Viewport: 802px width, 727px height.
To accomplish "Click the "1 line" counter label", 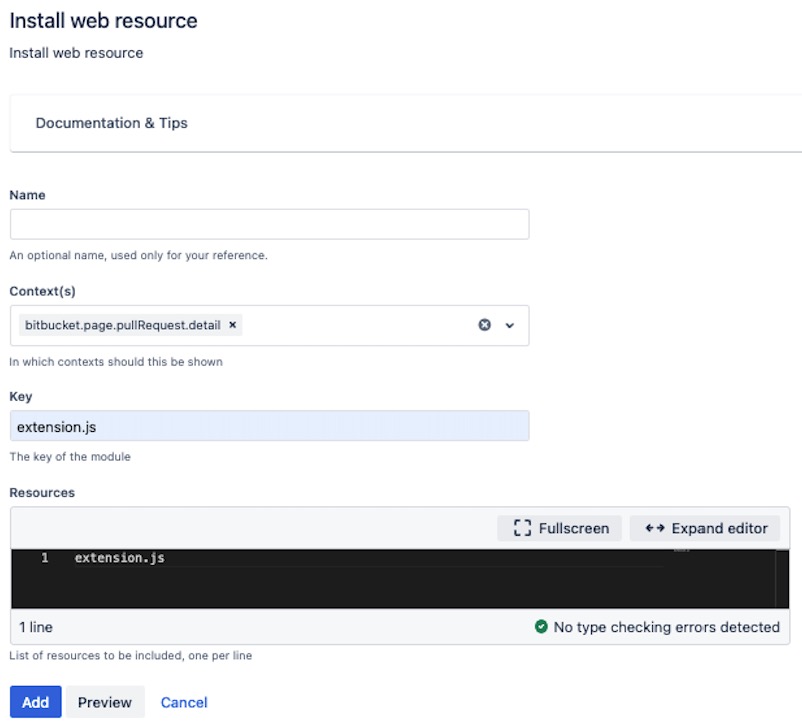I will click(x=36, y=627).
